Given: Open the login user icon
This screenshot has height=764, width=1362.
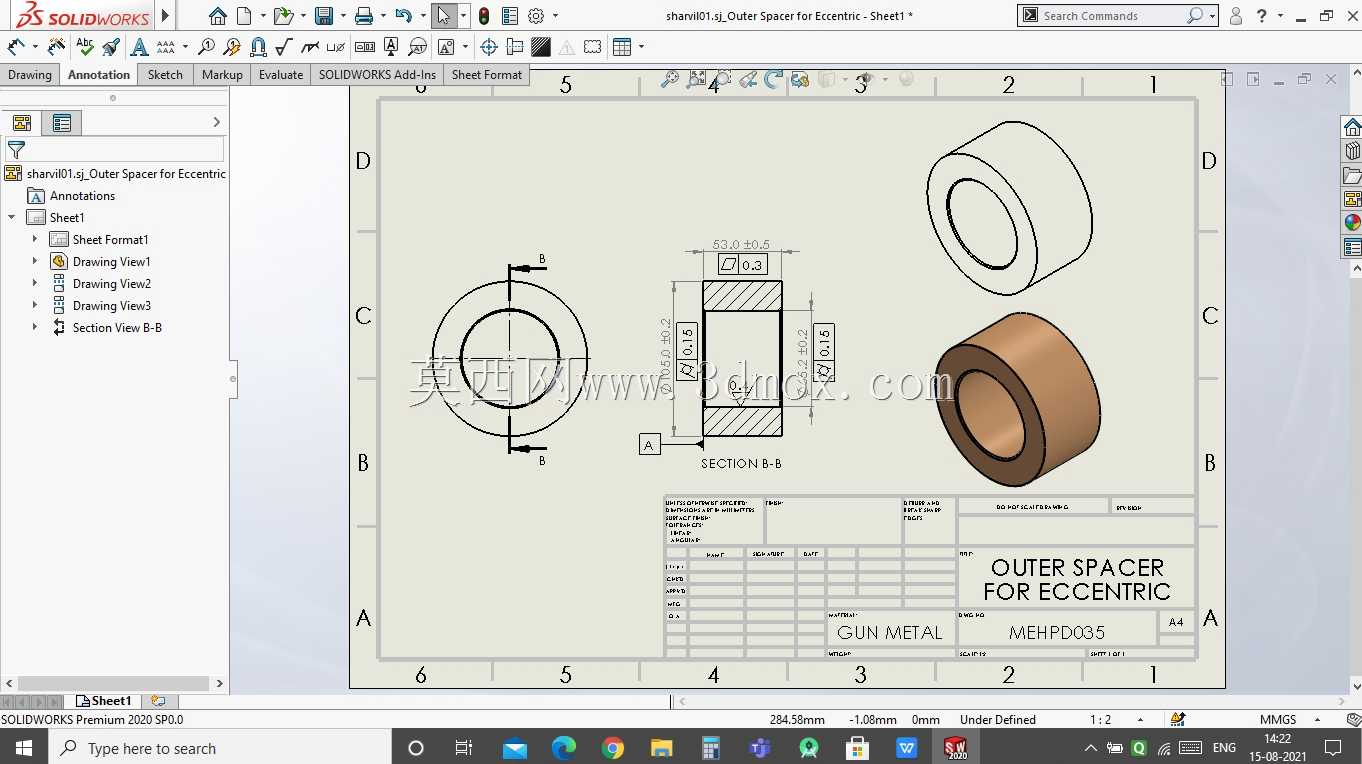Looking at the screenshot, I should tap(1236, 16).
